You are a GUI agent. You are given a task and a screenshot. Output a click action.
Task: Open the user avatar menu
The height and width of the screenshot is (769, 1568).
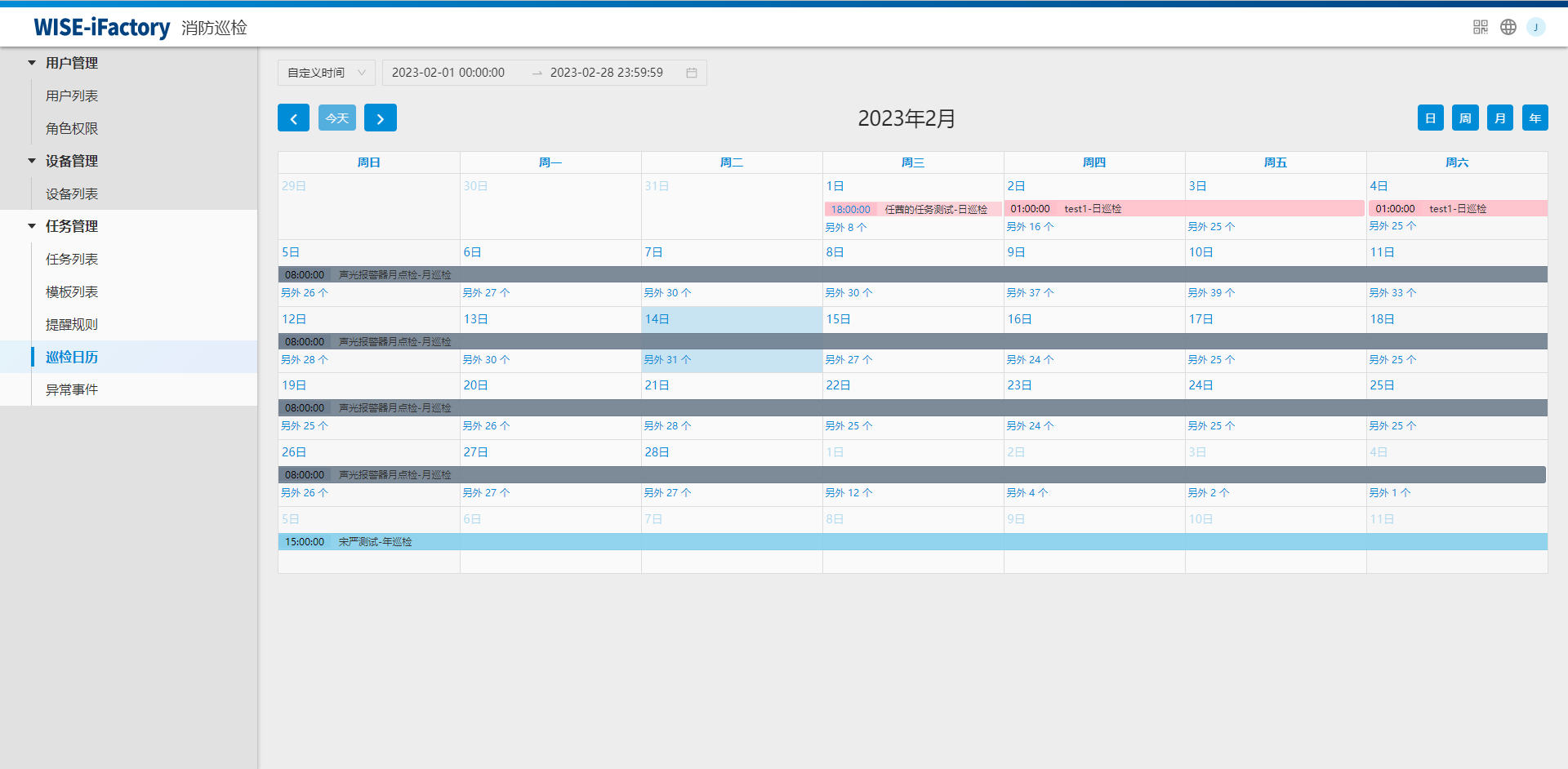pyautogui.click(x=1535, y=27)
